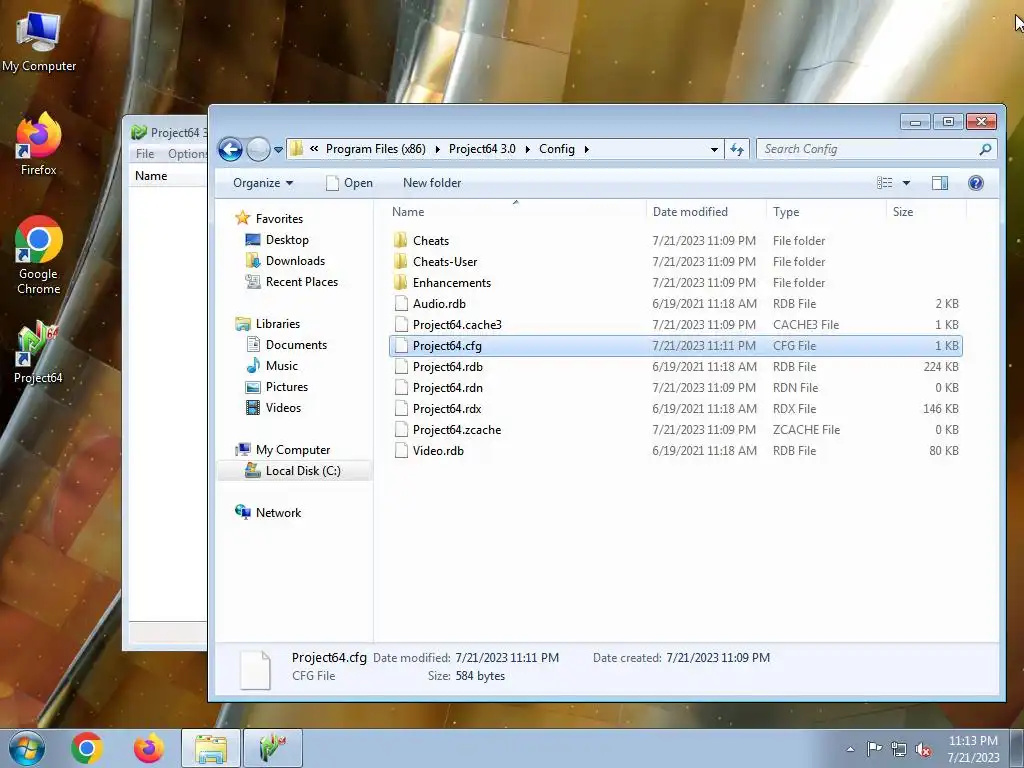Image resolution: width=1024 pixels, height=768 pixels.
Task: Select Project64.rdb file
Action: coord(676,366)
